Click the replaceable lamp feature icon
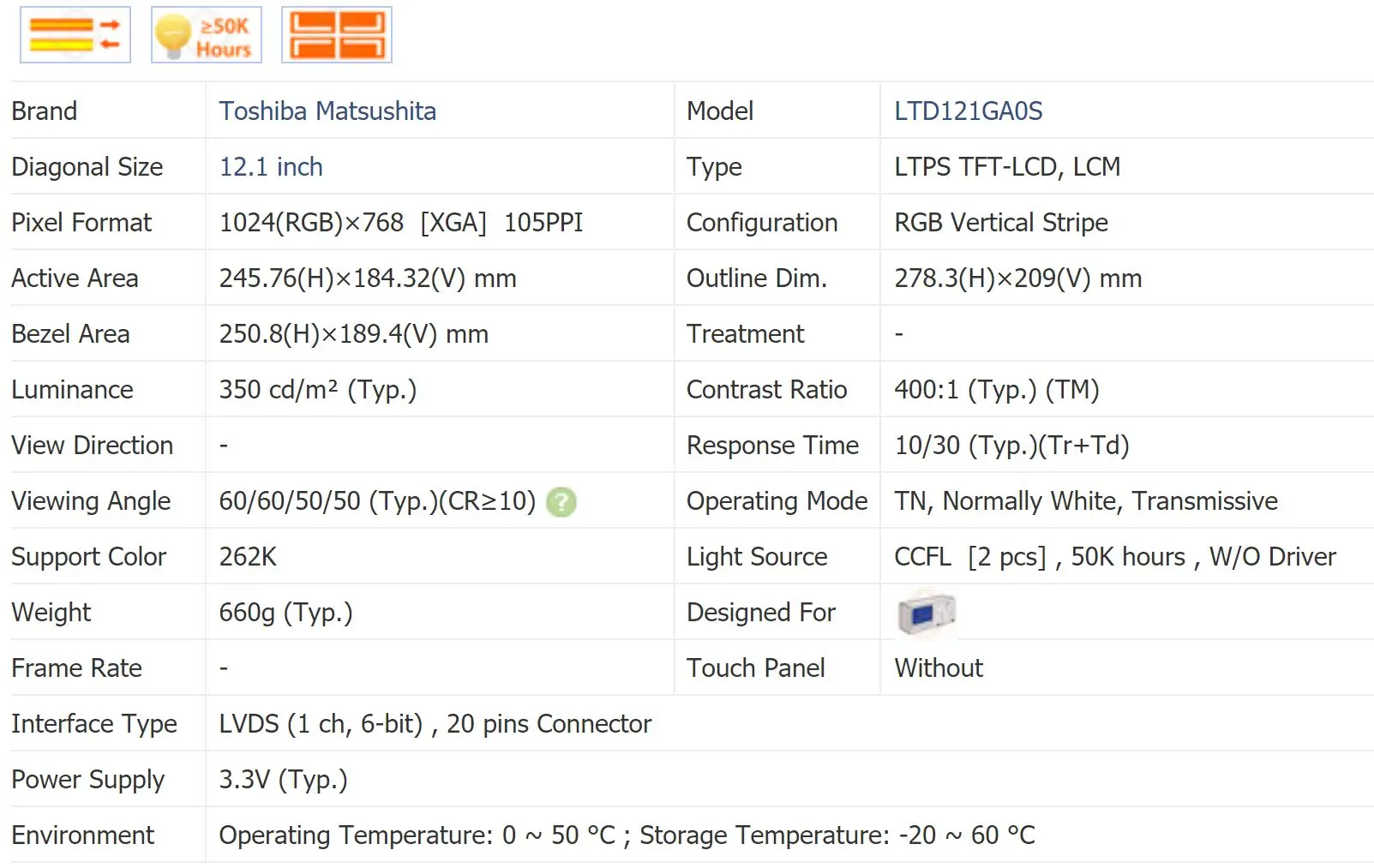 75,35
